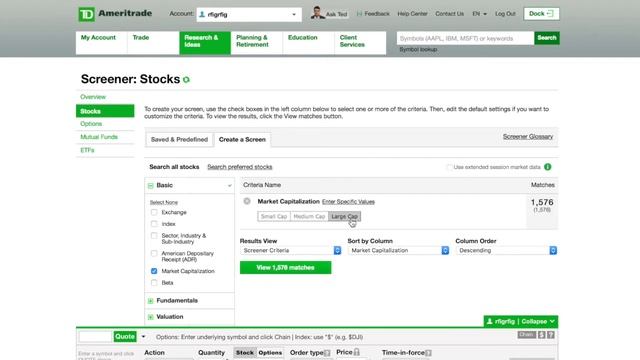Open the Screener Glossary link
This screenshot has height=360, width=640.
528,137
